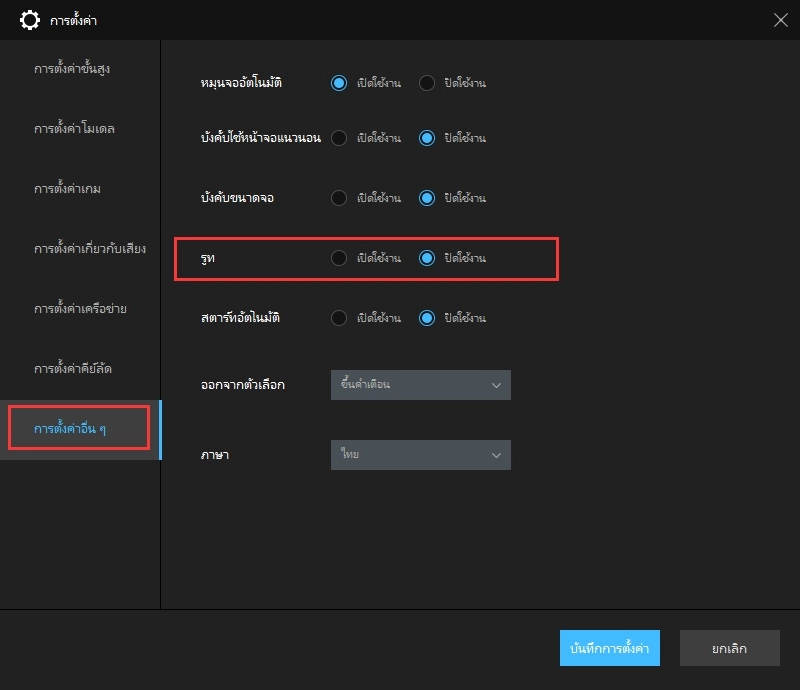Select การตั้งค่าอื่น ๆ sidebar tab
Viewport: 800px width, 690px height.
click(x=78, y=429)
